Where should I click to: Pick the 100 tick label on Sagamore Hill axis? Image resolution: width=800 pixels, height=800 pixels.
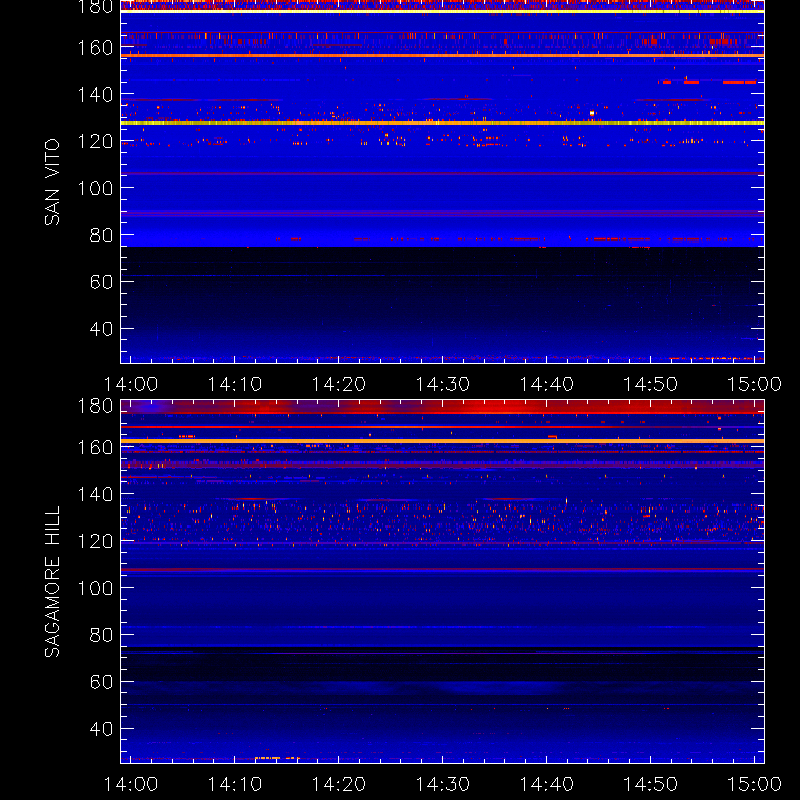tap(95, 588)
